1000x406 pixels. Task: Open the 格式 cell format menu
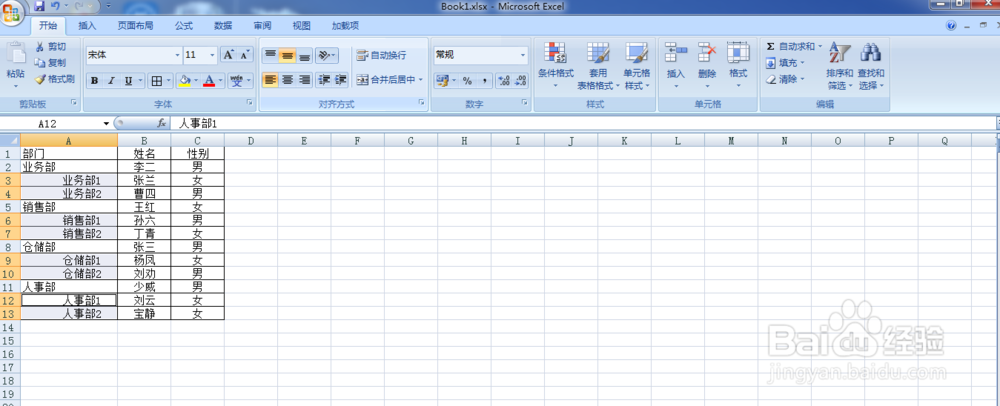pyautogui.click(x=738, y=66)
